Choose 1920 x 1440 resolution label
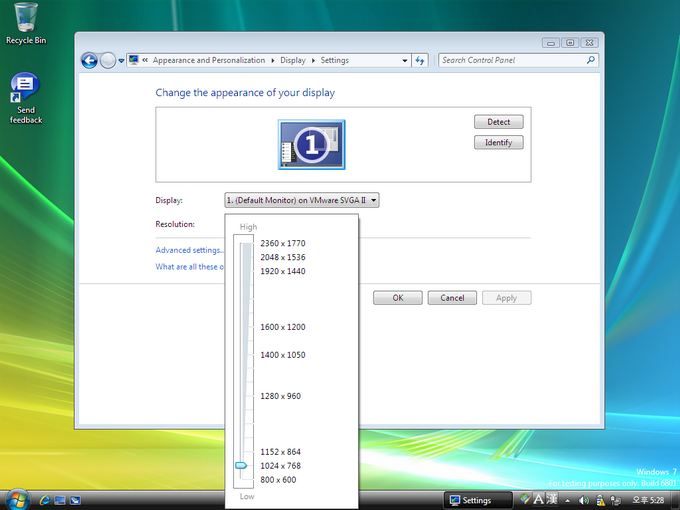The height and width of the screenshot is (510, 680). pyautogui.click(x=283, y=271)
